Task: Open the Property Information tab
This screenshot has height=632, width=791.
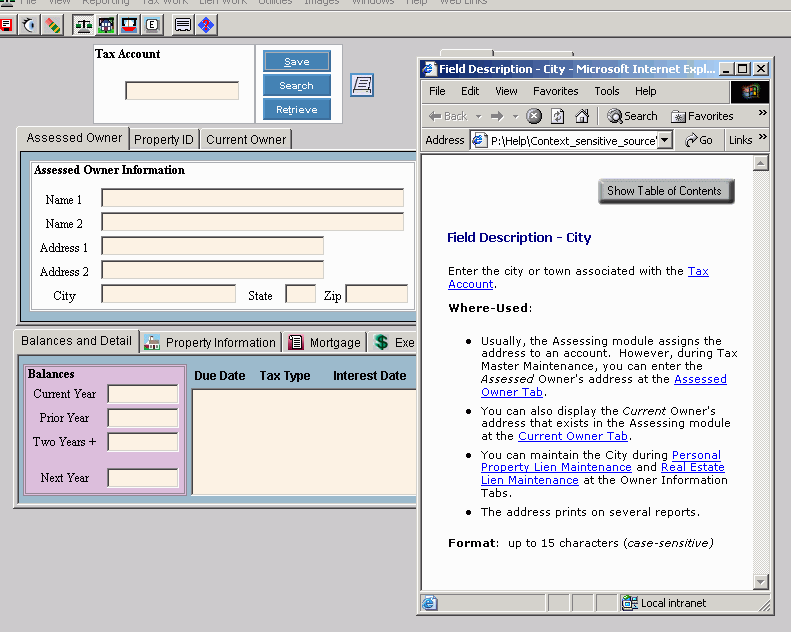Action: [x=211, y=342]
